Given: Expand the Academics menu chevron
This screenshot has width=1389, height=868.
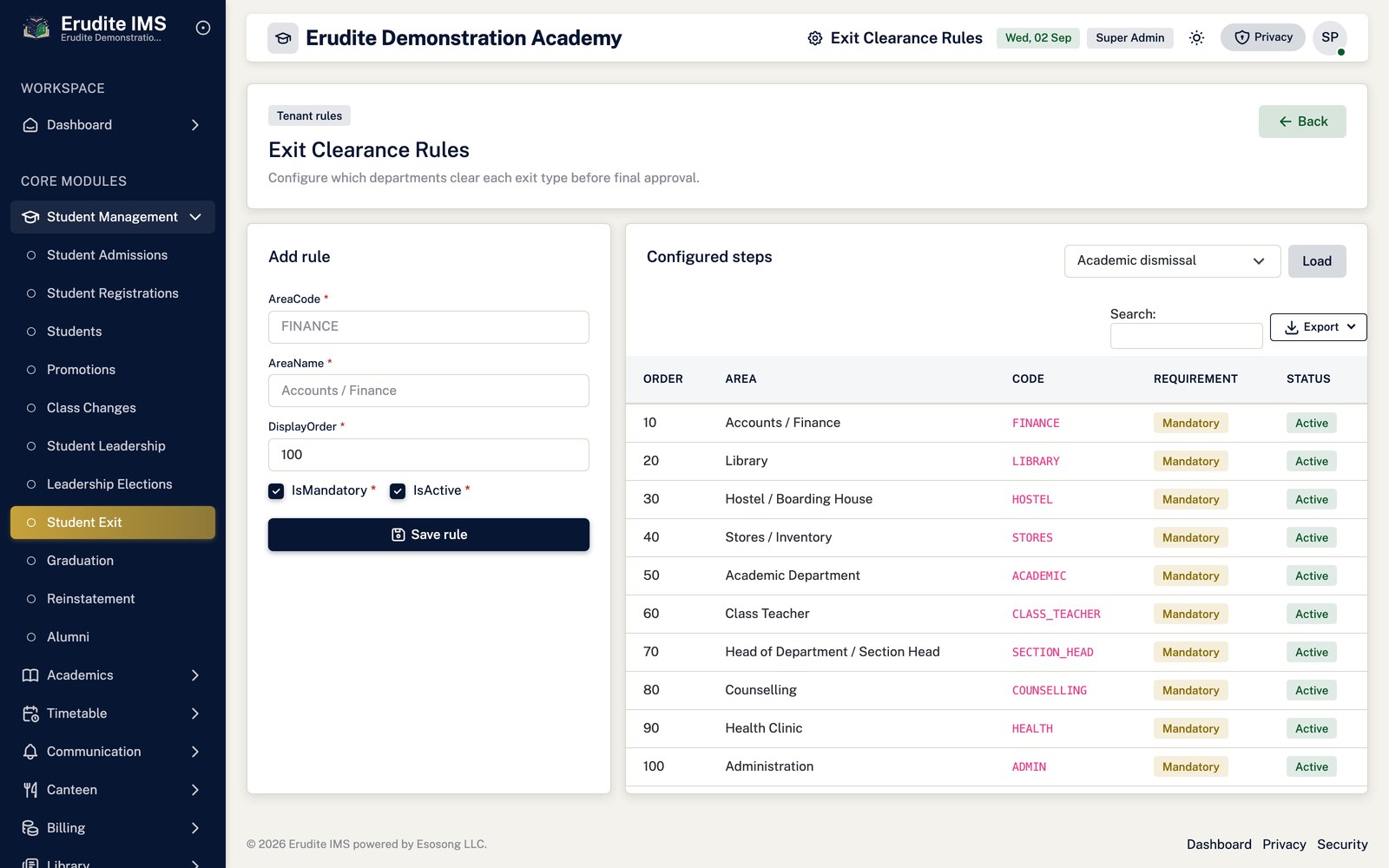Looking at the screenshot, I should (x=195, y=675).
